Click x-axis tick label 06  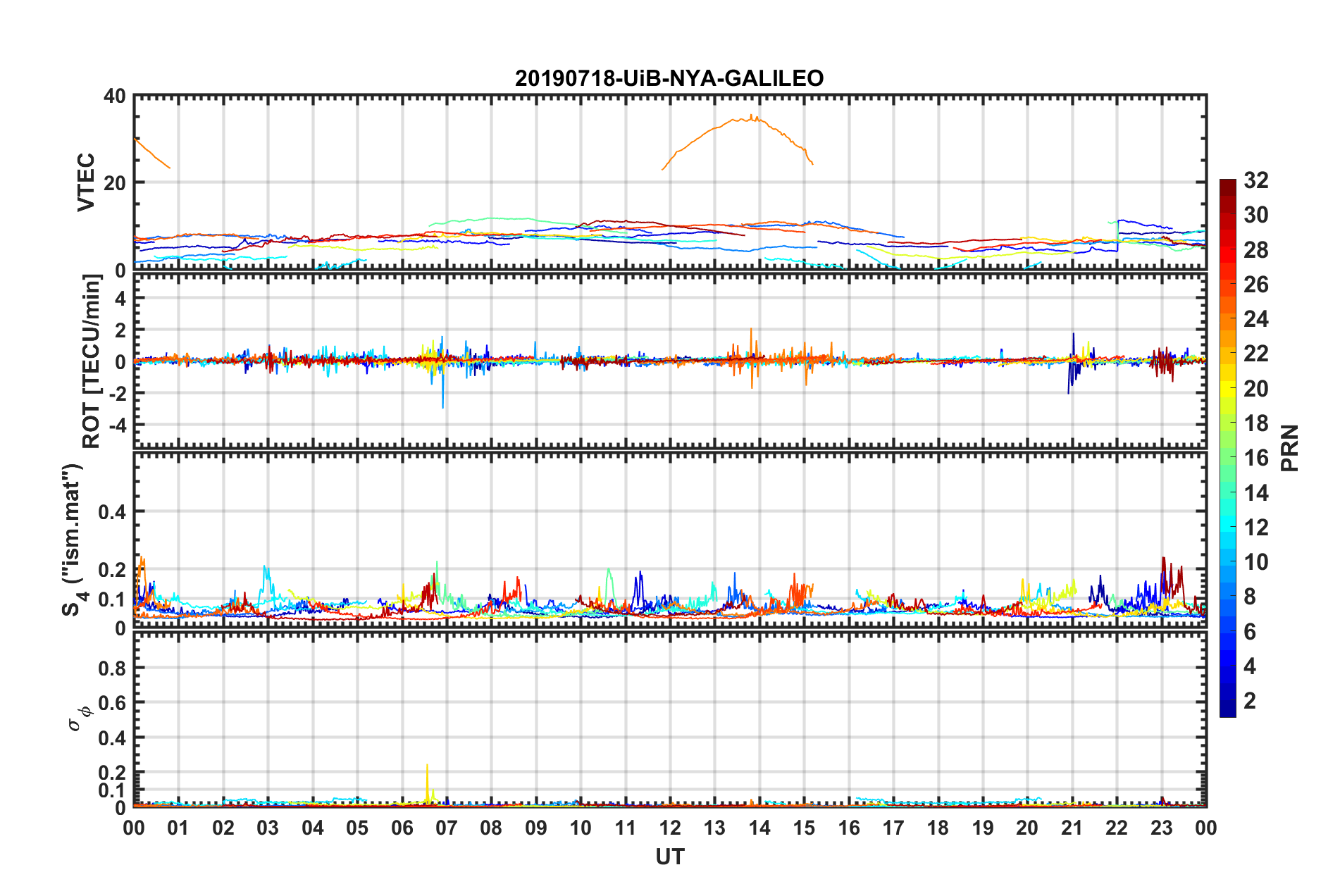click(402, 828)
